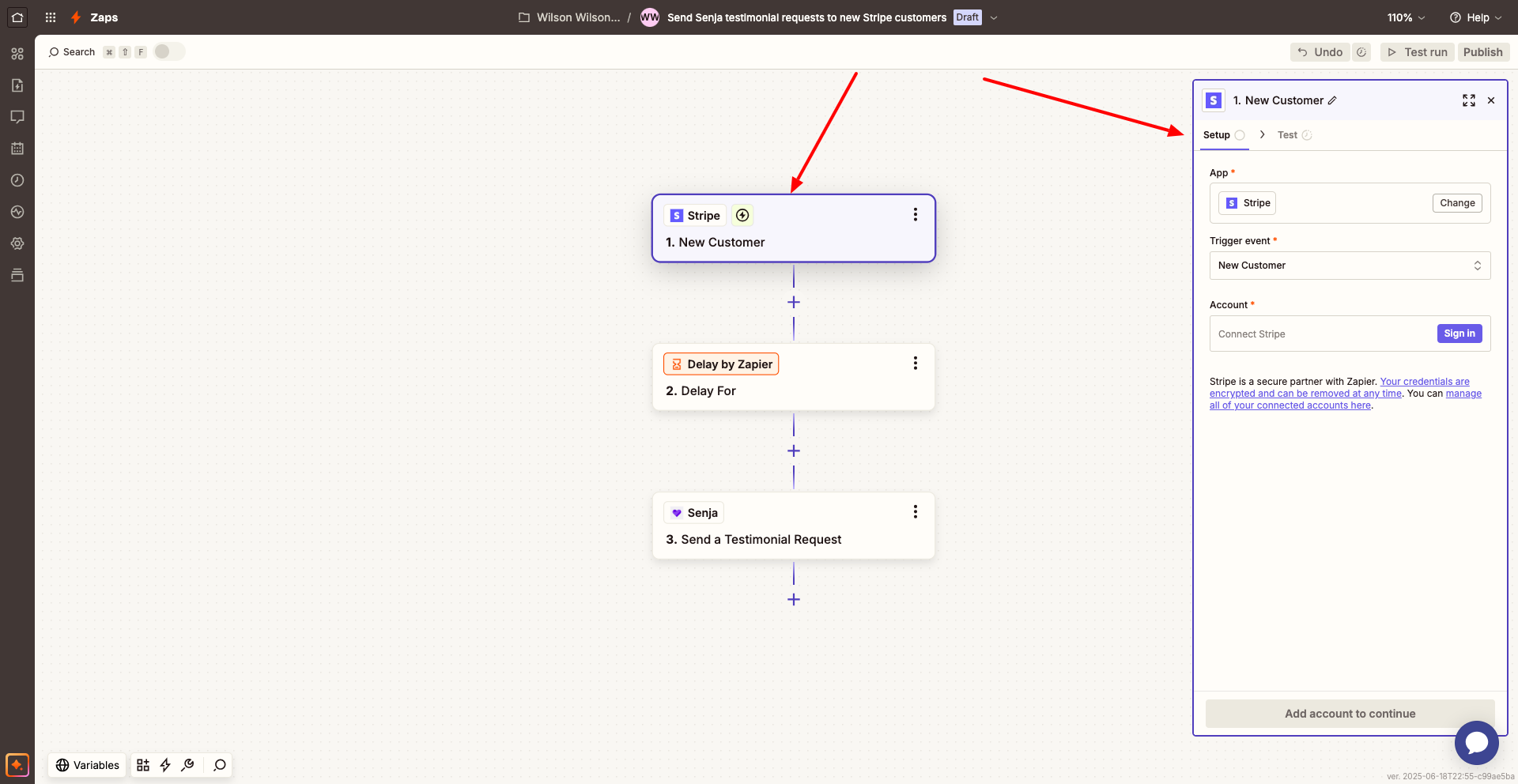Open the Trigger event dropdown
This screenshot has width=1518, height=784.
[x=1350, y=266]
